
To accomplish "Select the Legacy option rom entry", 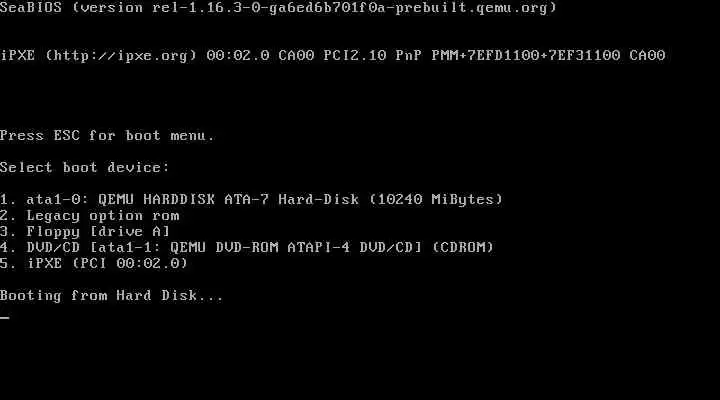I will [90, 215].
